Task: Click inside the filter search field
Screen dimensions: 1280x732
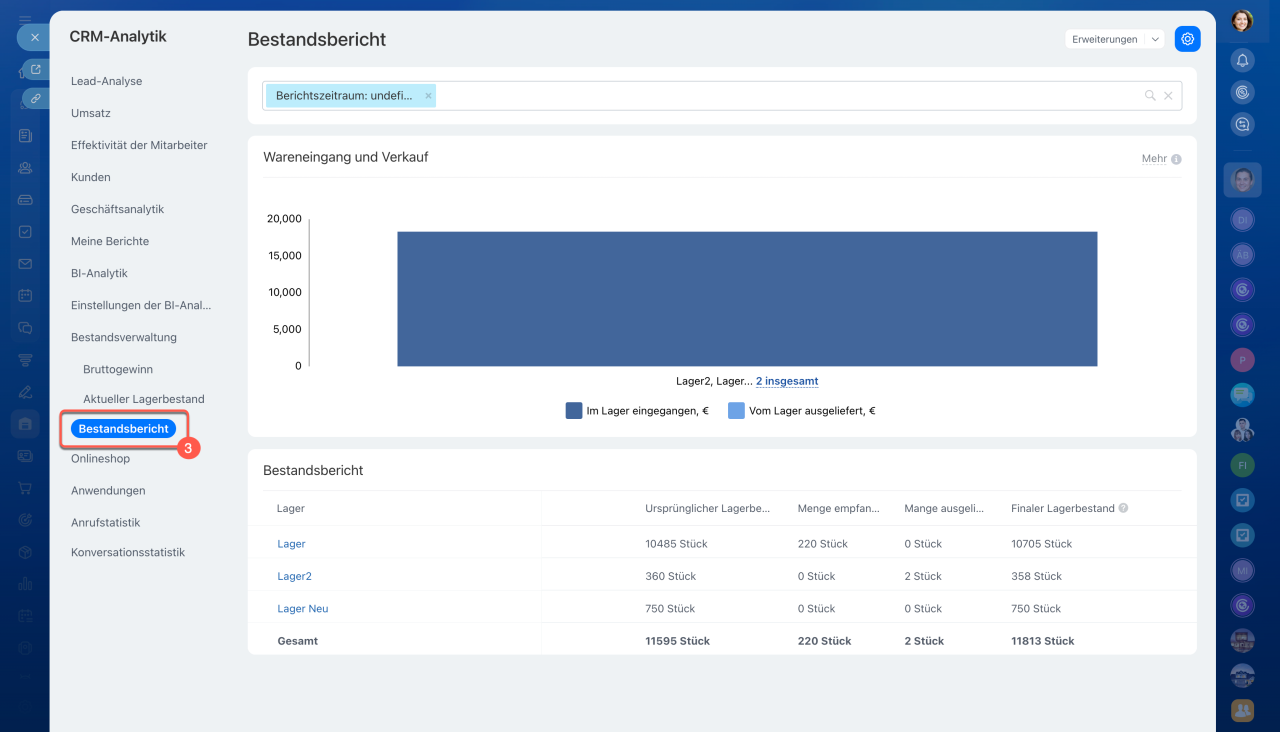Action: coord(780,96)
